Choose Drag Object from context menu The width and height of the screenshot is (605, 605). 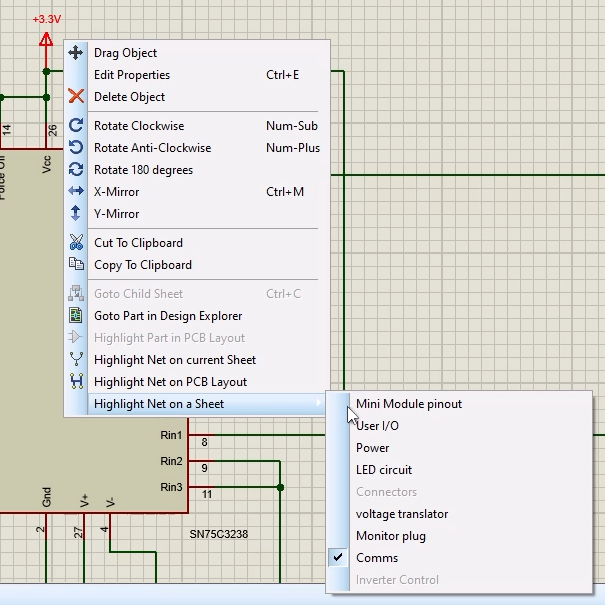pos(208,53)
